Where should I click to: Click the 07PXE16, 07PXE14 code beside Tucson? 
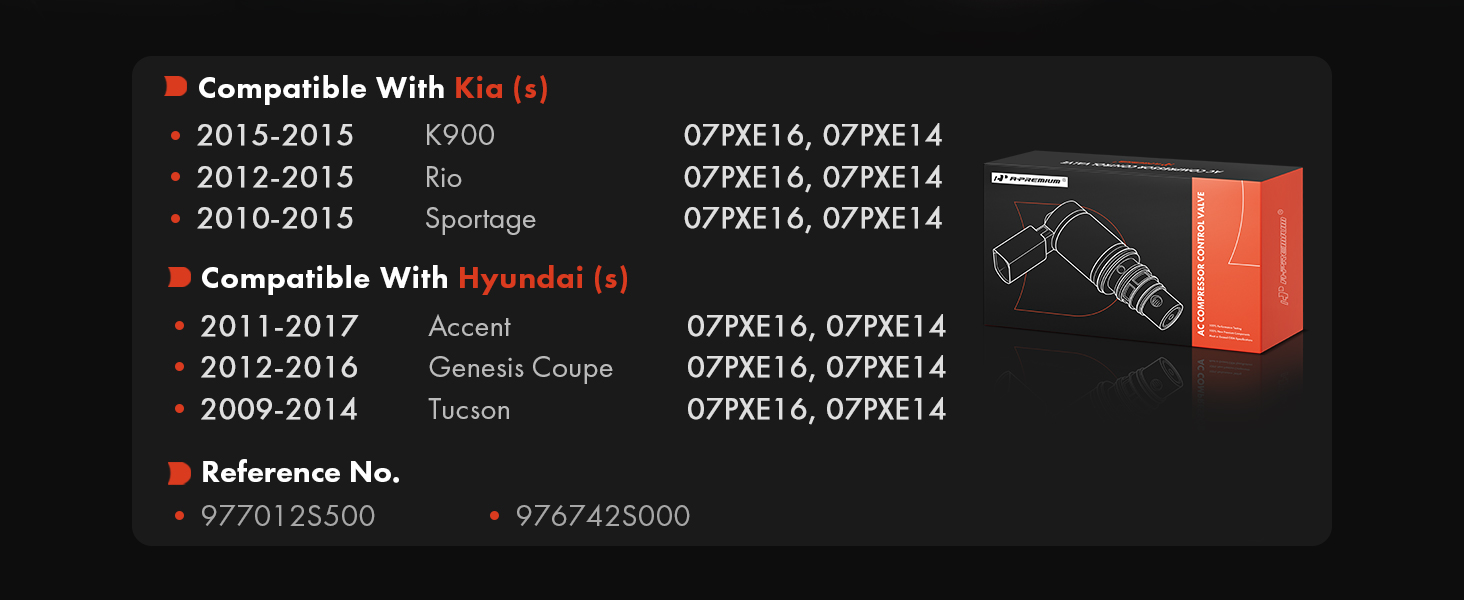coord(816,410)
